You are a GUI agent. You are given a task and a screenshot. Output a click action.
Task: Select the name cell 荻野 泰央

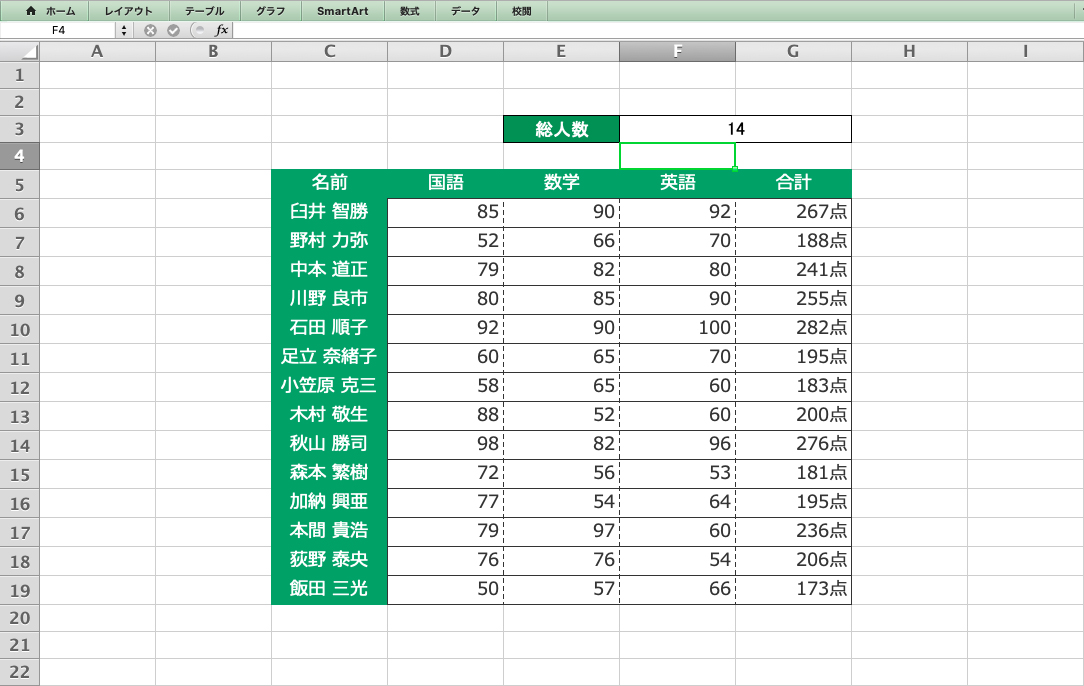330,561
